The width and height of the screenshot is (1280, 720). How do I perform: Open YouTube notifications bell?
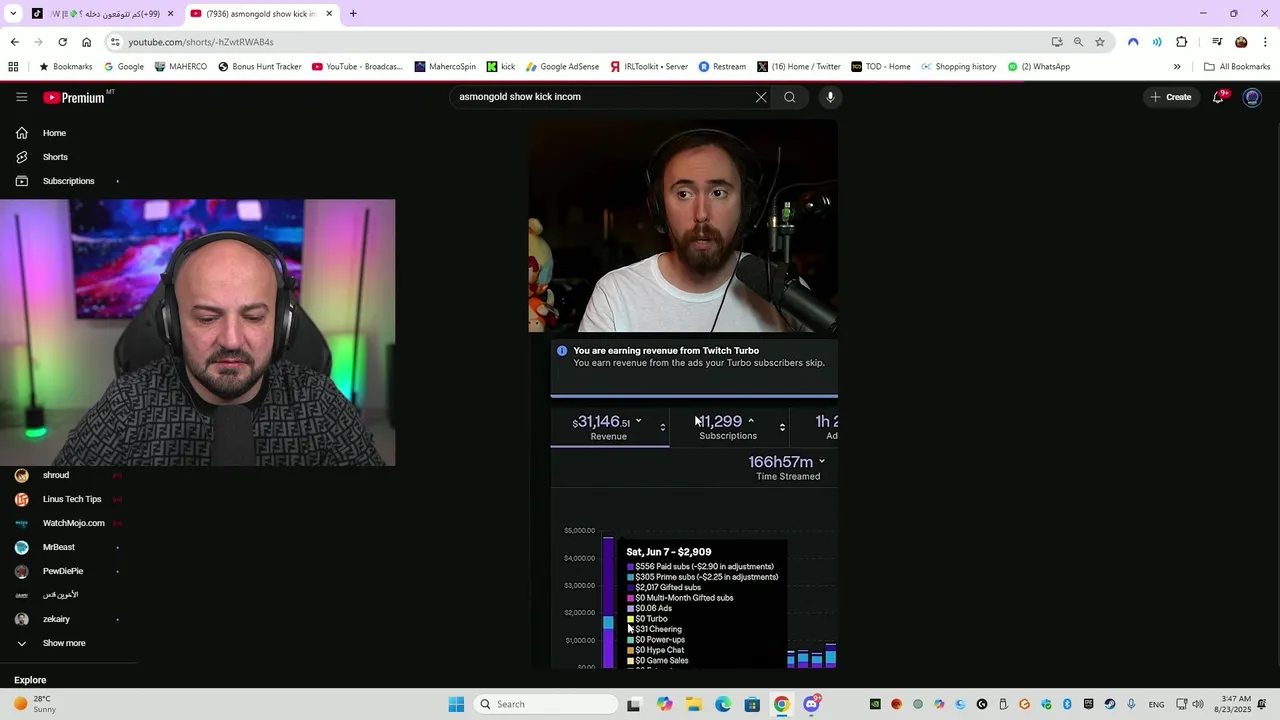(1218, 97)
